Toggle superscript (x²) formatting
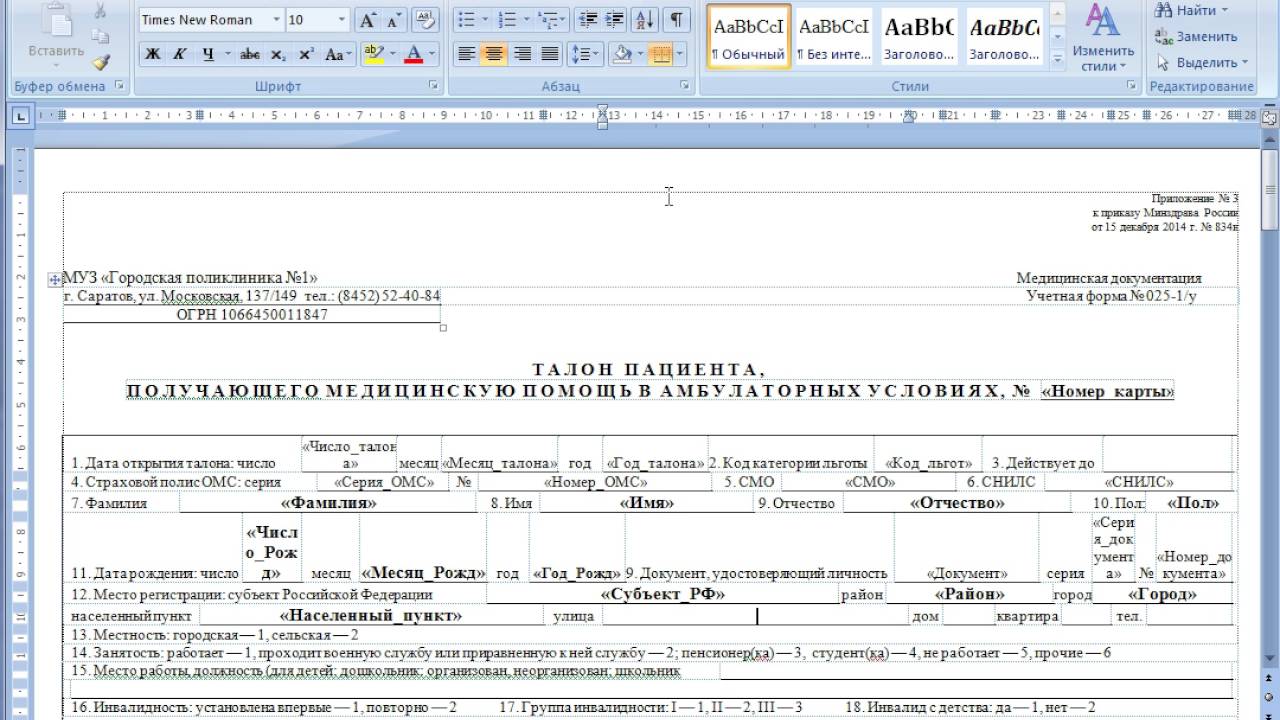 tap(306, 54)
